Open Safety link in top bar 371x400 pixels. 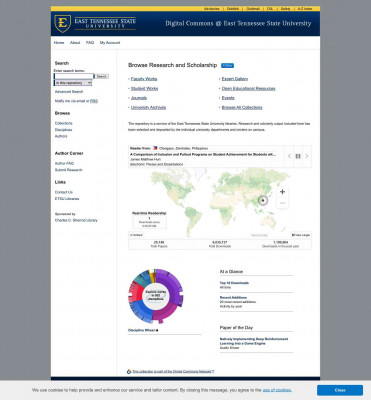click(x=286, y=9)
